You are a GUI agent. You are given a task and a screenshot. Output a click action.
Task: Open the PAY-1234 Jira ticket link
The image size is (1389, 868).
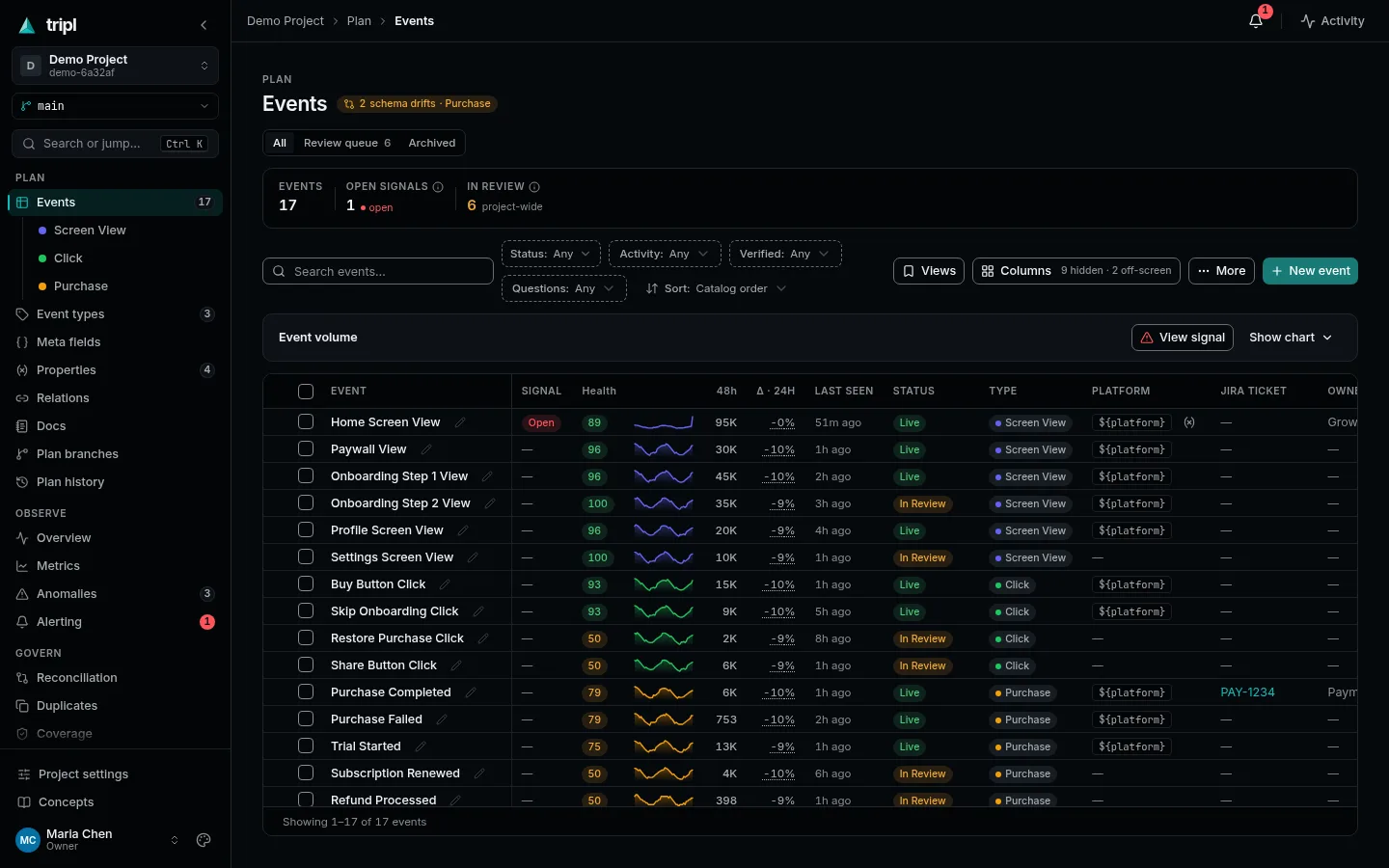click(x=1247, y=692)
